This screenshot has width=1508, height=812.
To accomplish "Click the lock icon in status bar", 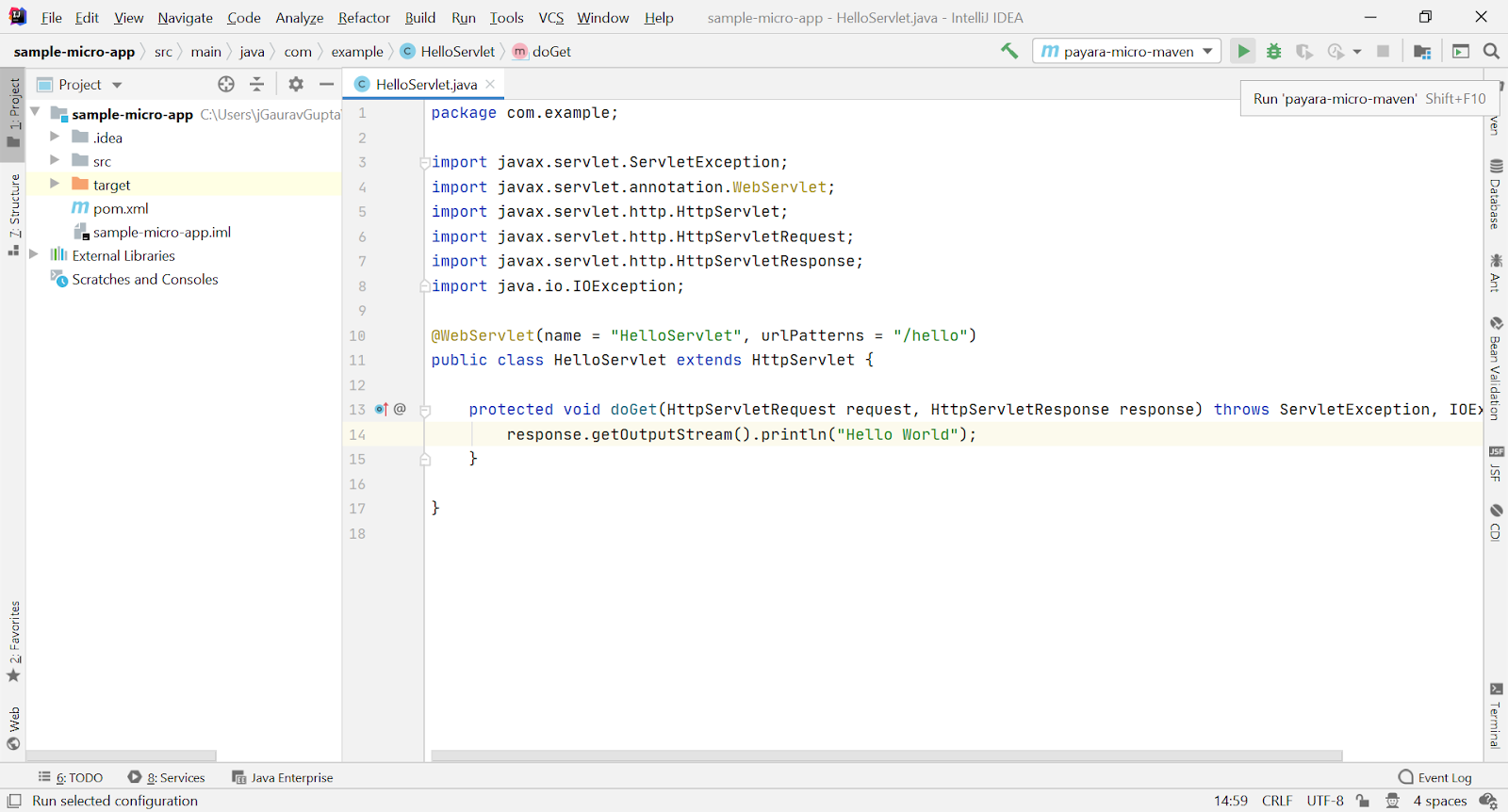I will pyautogui.click(x=1363, y=801).
